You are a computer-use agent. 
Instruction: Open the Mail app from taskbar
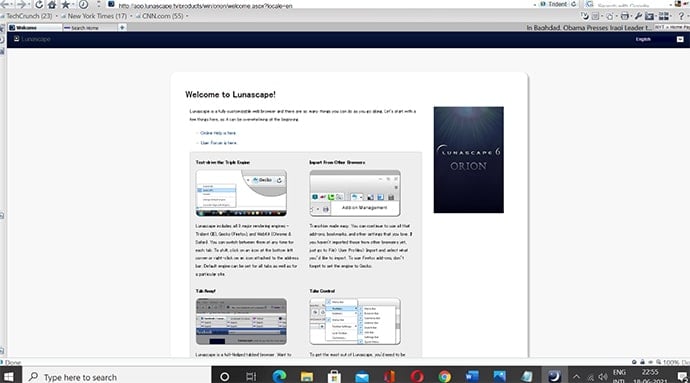[x=362, y=376]
